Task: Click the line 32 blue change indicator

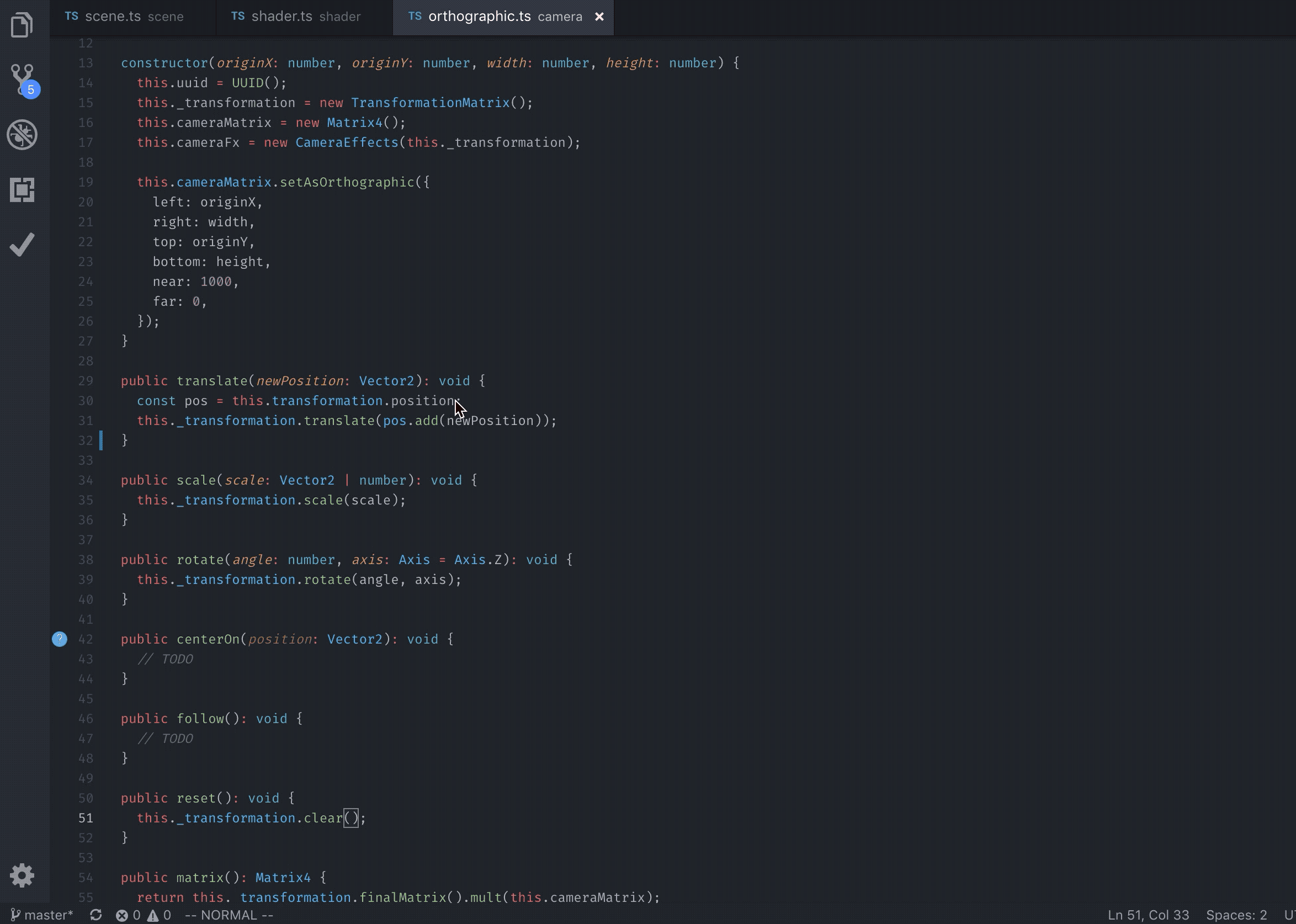Action: (101, 440)
